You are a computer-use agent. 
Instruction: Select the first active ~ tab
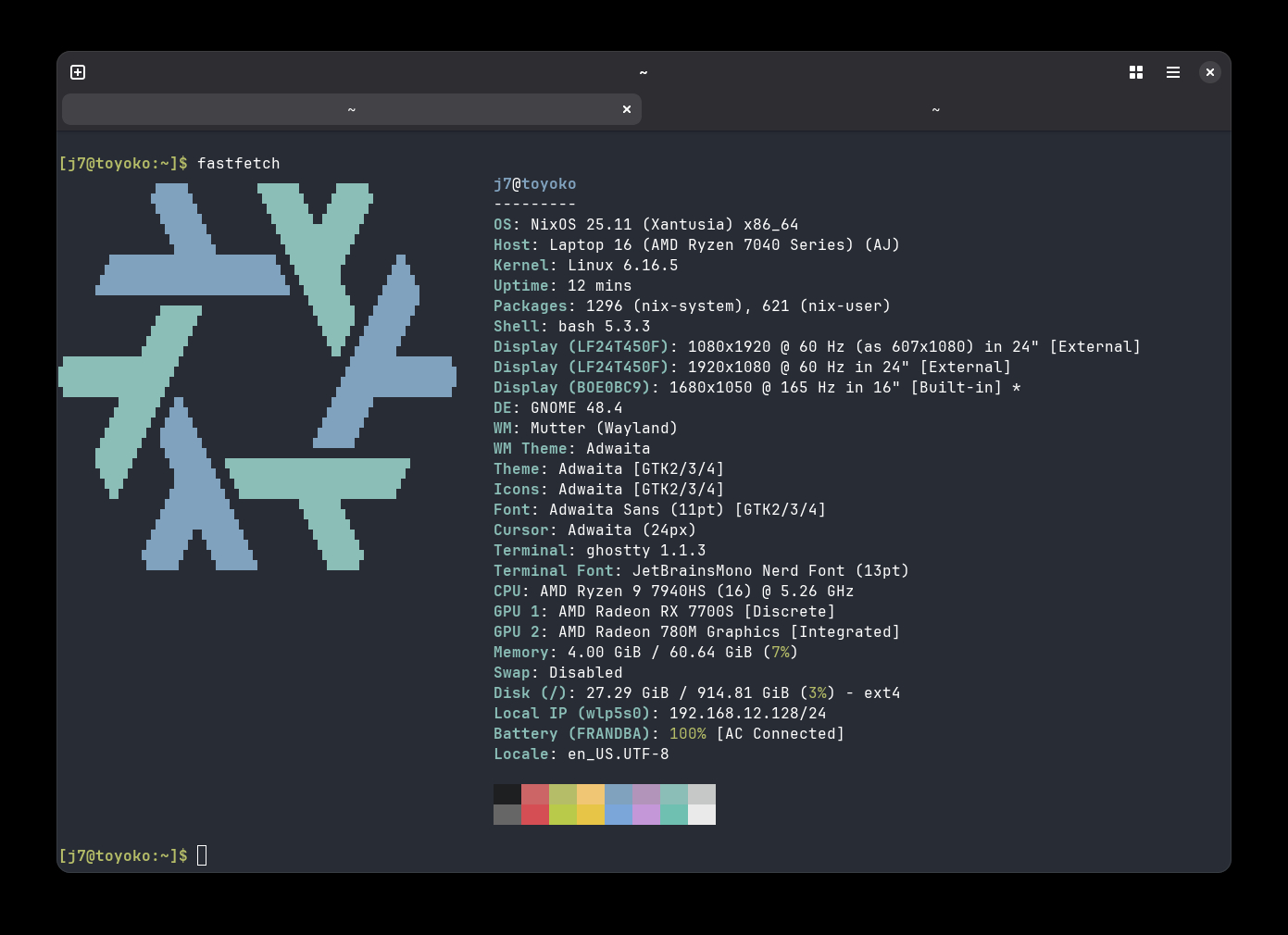click(351, 109)
